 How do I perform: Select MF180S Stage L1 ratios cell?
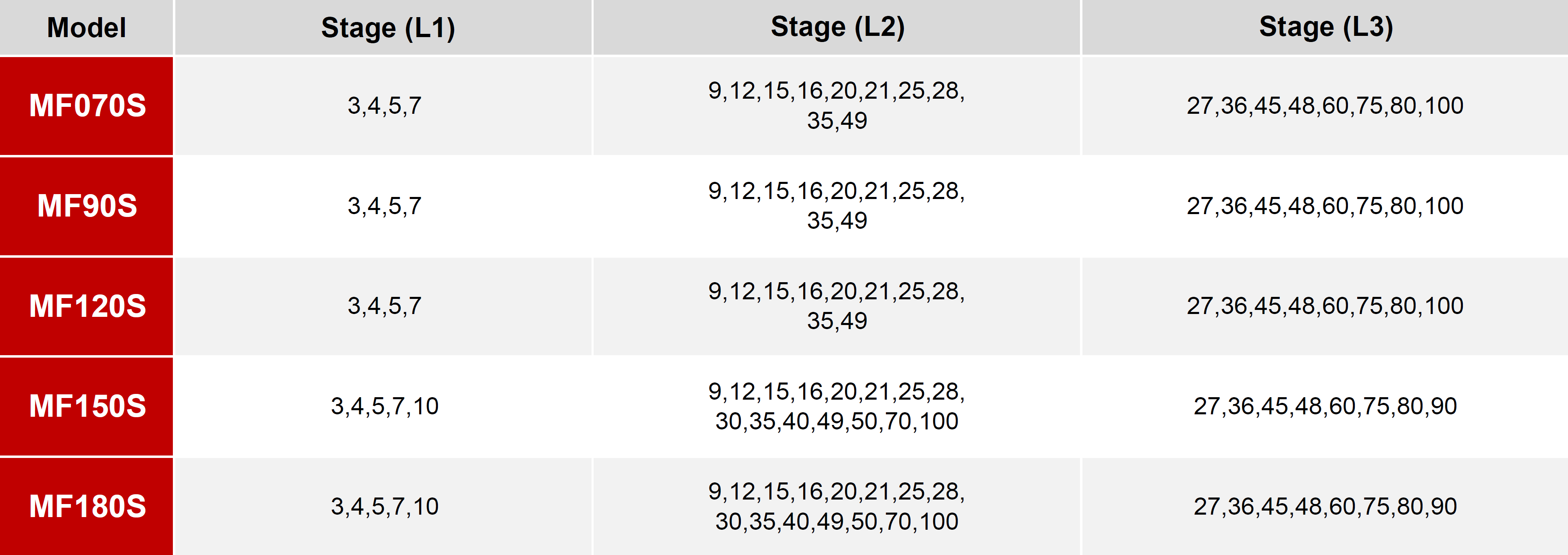click(384, 506)
